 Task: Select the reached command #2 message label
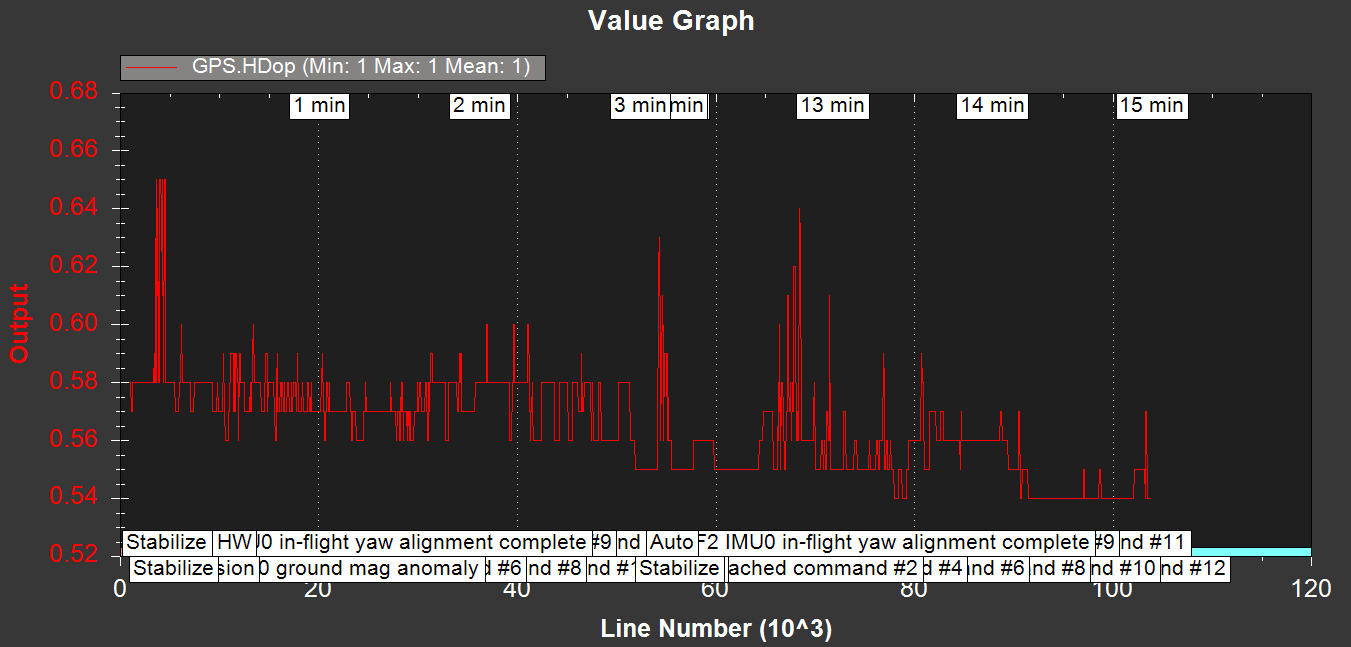click(823, 569)
